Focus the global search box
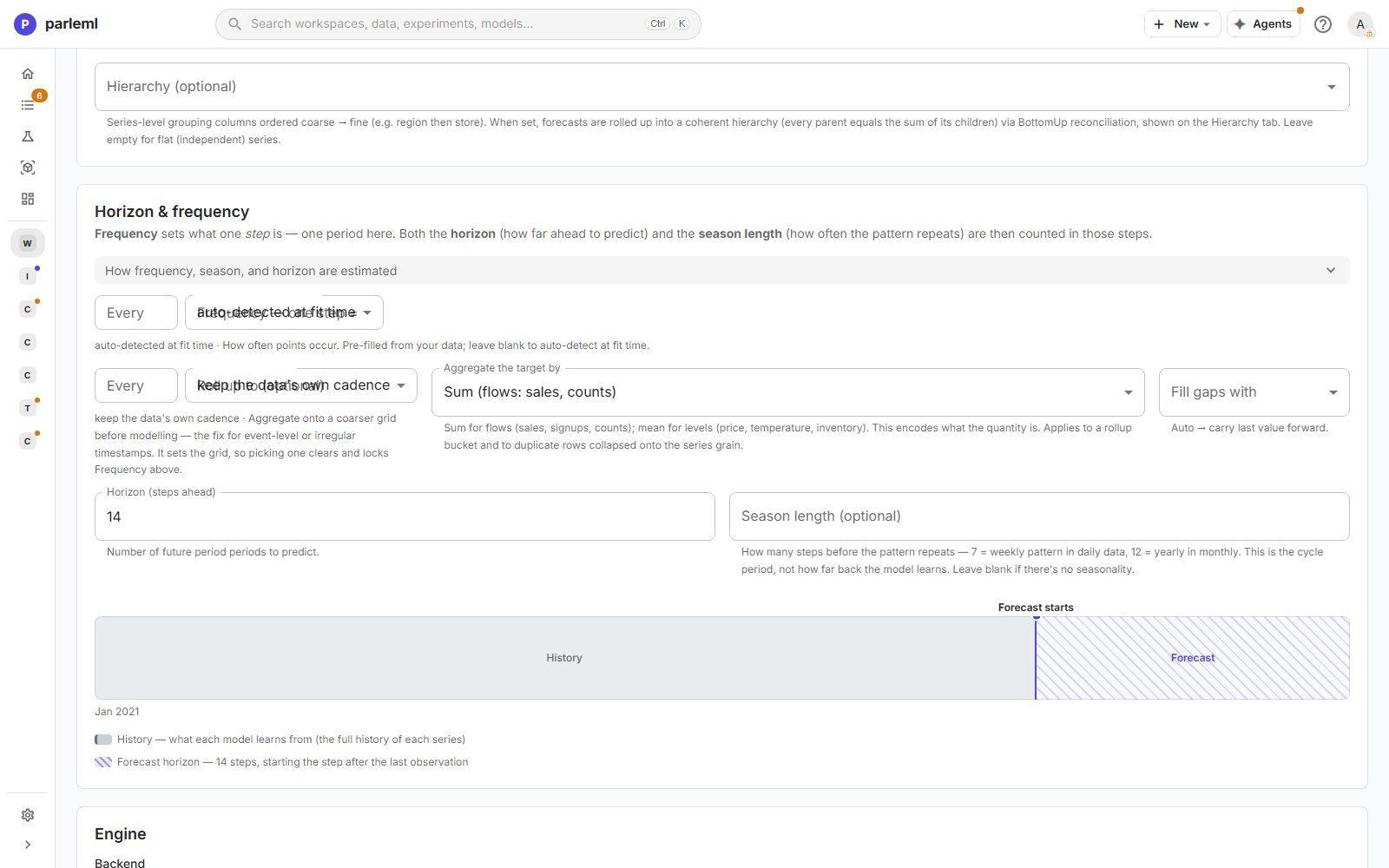Screen dimensions: 1389x868 click(x=458, y=24)
